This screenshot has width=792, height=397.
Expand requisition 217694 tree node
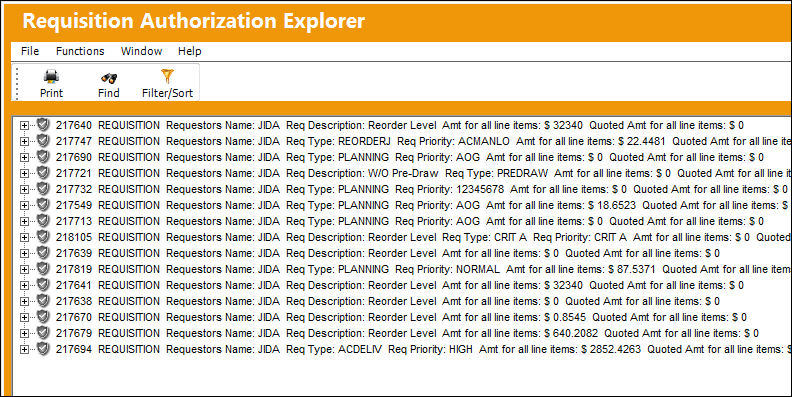pyautogui.click(x=24, y=350)
